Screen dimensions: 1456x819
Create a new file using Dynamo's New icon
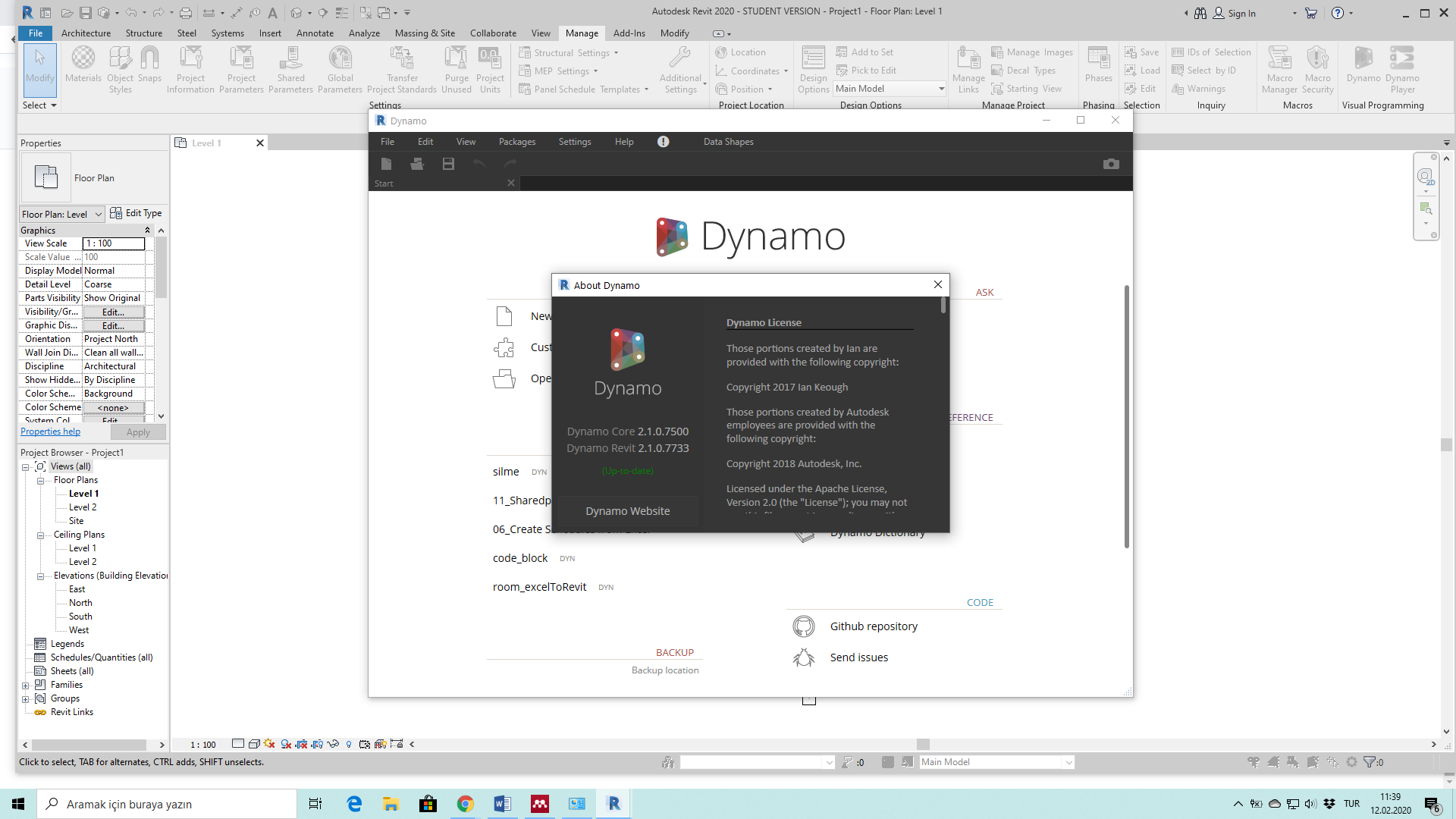(x=386, y=164)
